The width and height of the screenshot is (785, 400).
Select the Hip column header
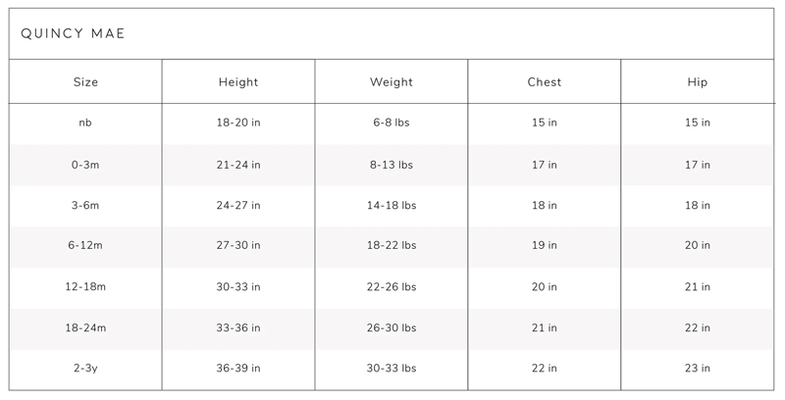pos(697,82)
